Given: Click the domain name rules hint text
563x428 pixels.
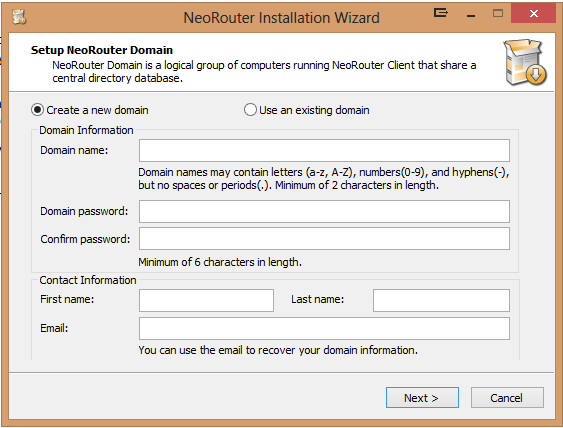Looking at the screenshot, I should (324, 179).
